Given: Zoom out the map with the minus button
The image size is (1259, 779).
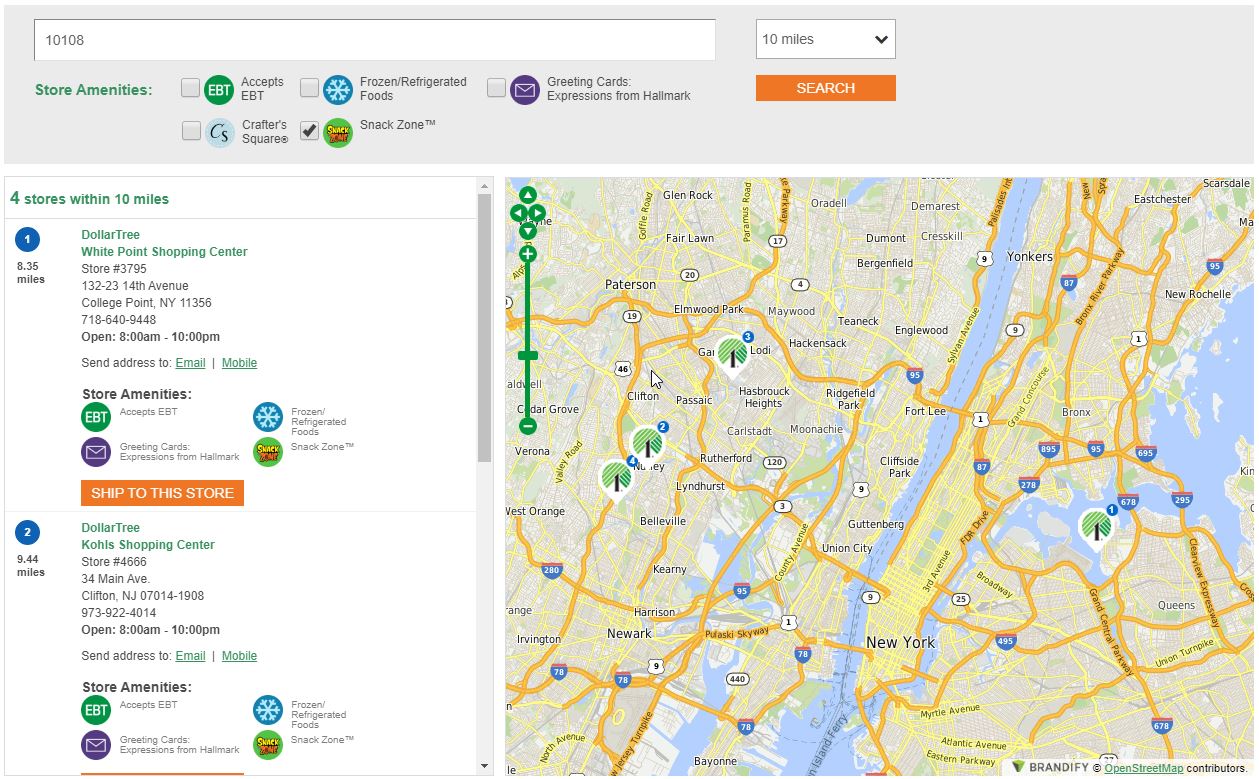Looking at the screenshot, I should (528, 426).
